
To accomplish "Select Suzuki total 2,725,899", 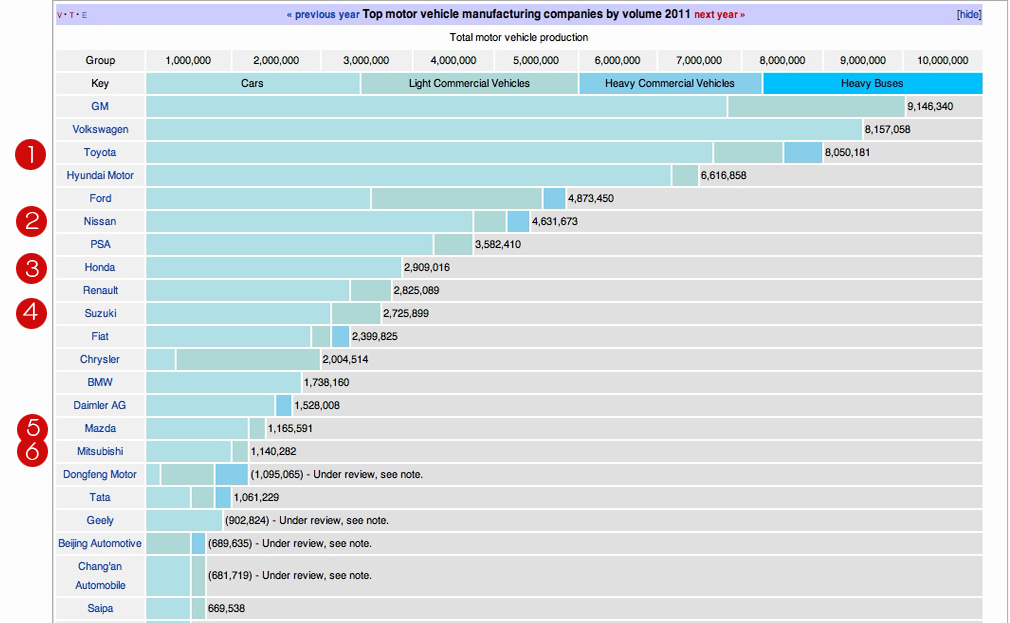I will (x=406, y=314).
